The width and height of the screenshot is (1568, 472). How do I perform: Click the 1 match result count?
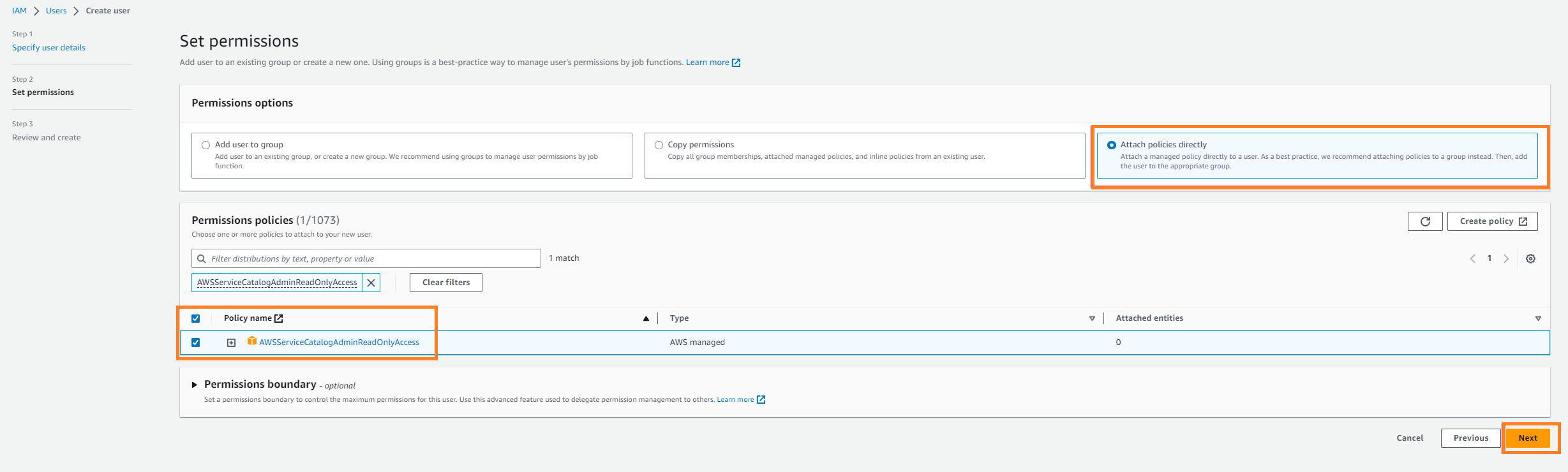564,258
